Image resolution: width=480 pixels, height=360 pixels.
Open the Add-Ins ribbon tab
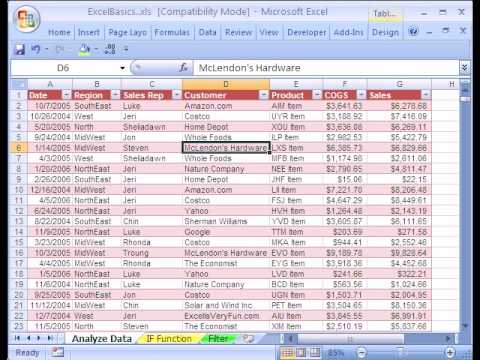pos(349,32)
